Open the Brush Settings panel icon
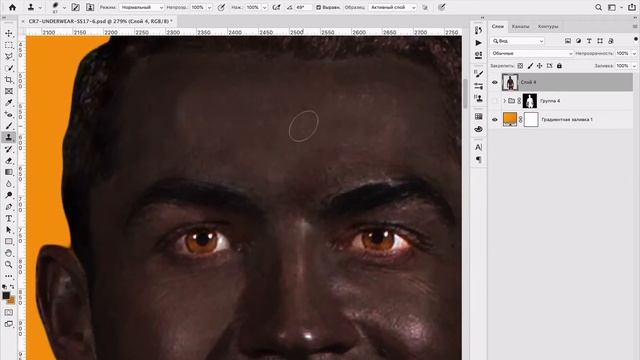The image size is (640, 360). [x=478, y=74]
